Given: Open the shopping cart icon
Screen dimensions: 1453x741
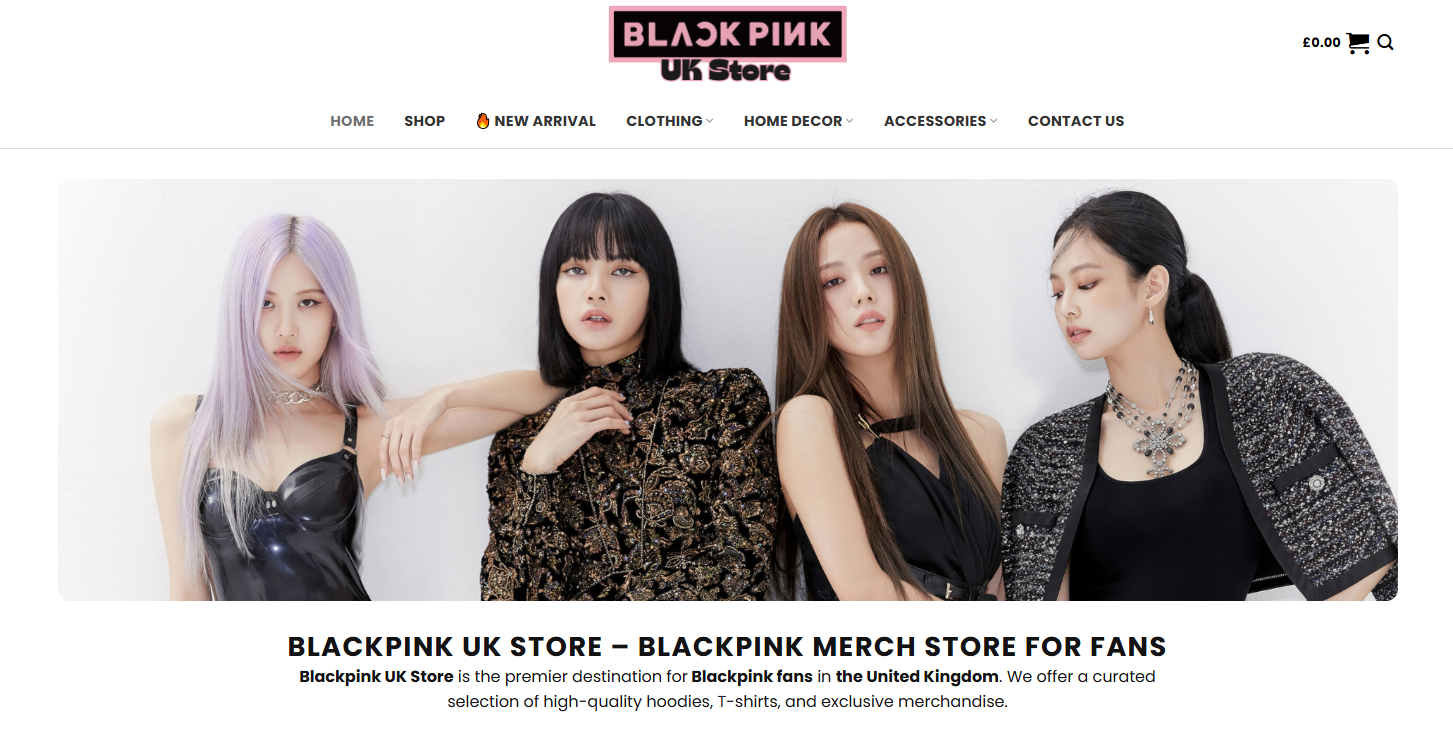Looking at the screenshot, I should tap(1358, 43).
